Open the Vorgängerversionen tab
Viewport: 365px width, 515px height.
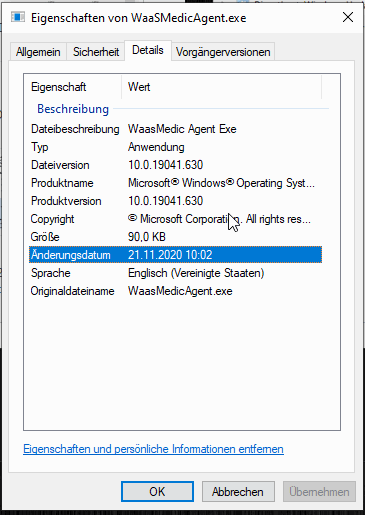click(x=223, y=52)
